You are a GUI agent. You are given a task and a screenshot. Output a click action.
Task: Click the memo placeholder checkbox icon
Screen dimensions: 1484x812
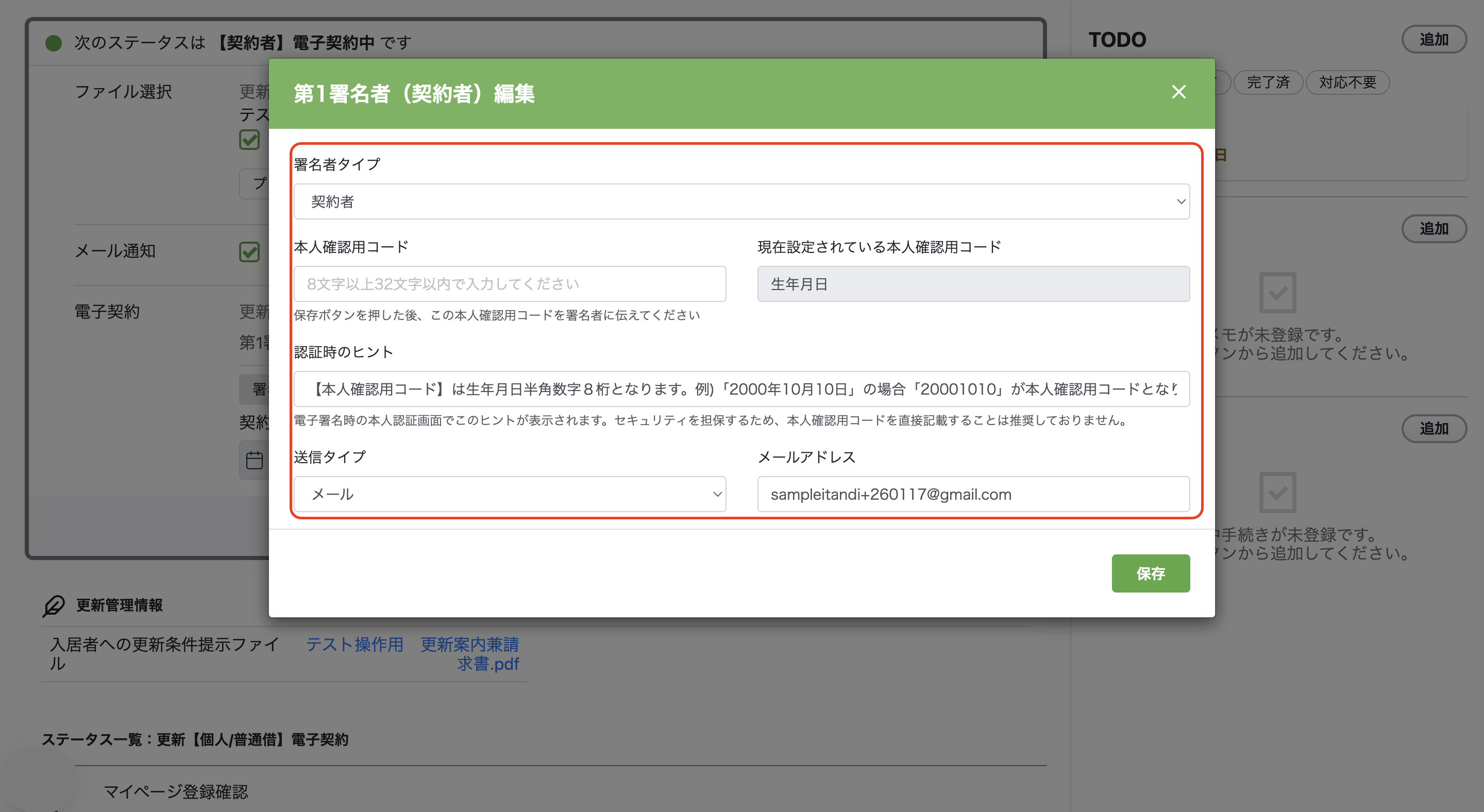[1277, 293]
